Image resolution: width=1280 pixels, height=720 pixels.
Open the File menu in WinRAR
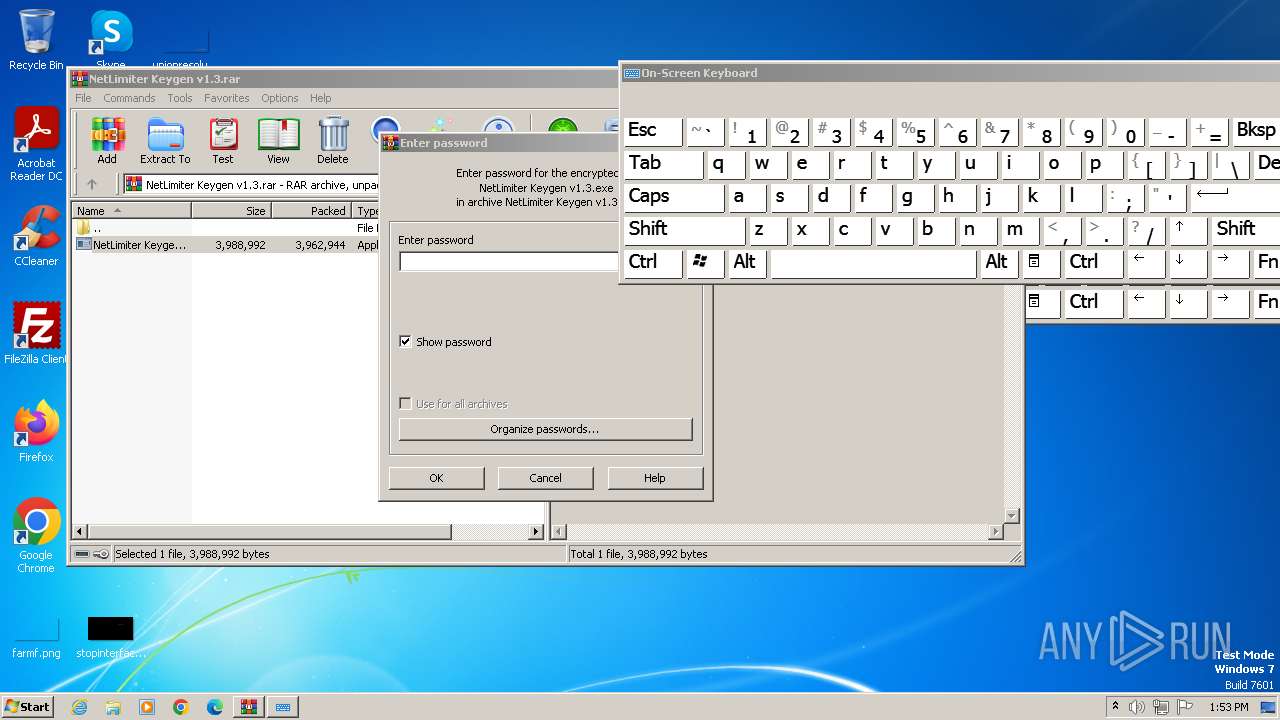[x=83, y=98]
